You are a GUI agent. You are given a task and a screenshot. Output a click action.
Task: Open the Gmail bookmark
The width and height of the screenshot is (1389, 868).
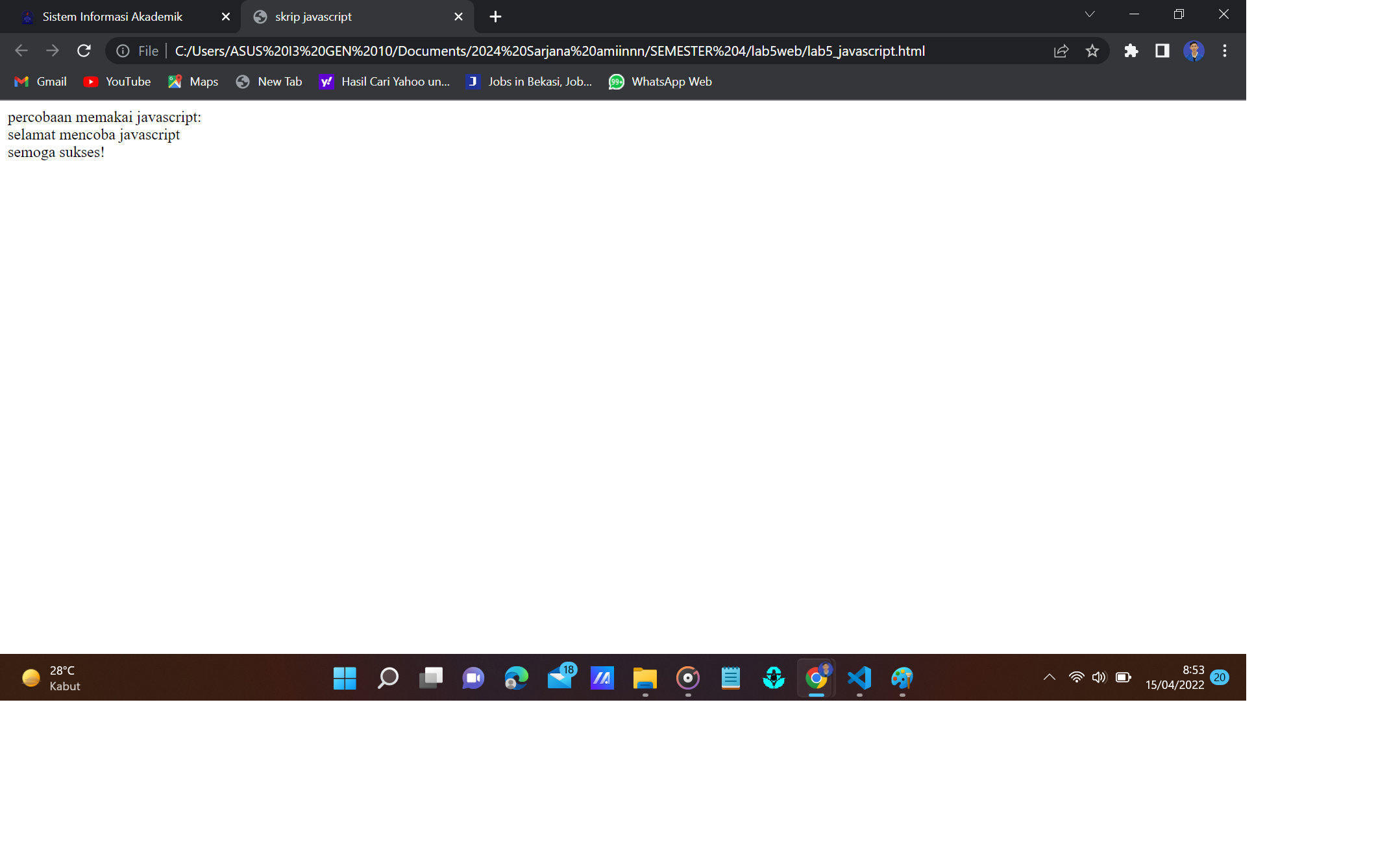40,81
